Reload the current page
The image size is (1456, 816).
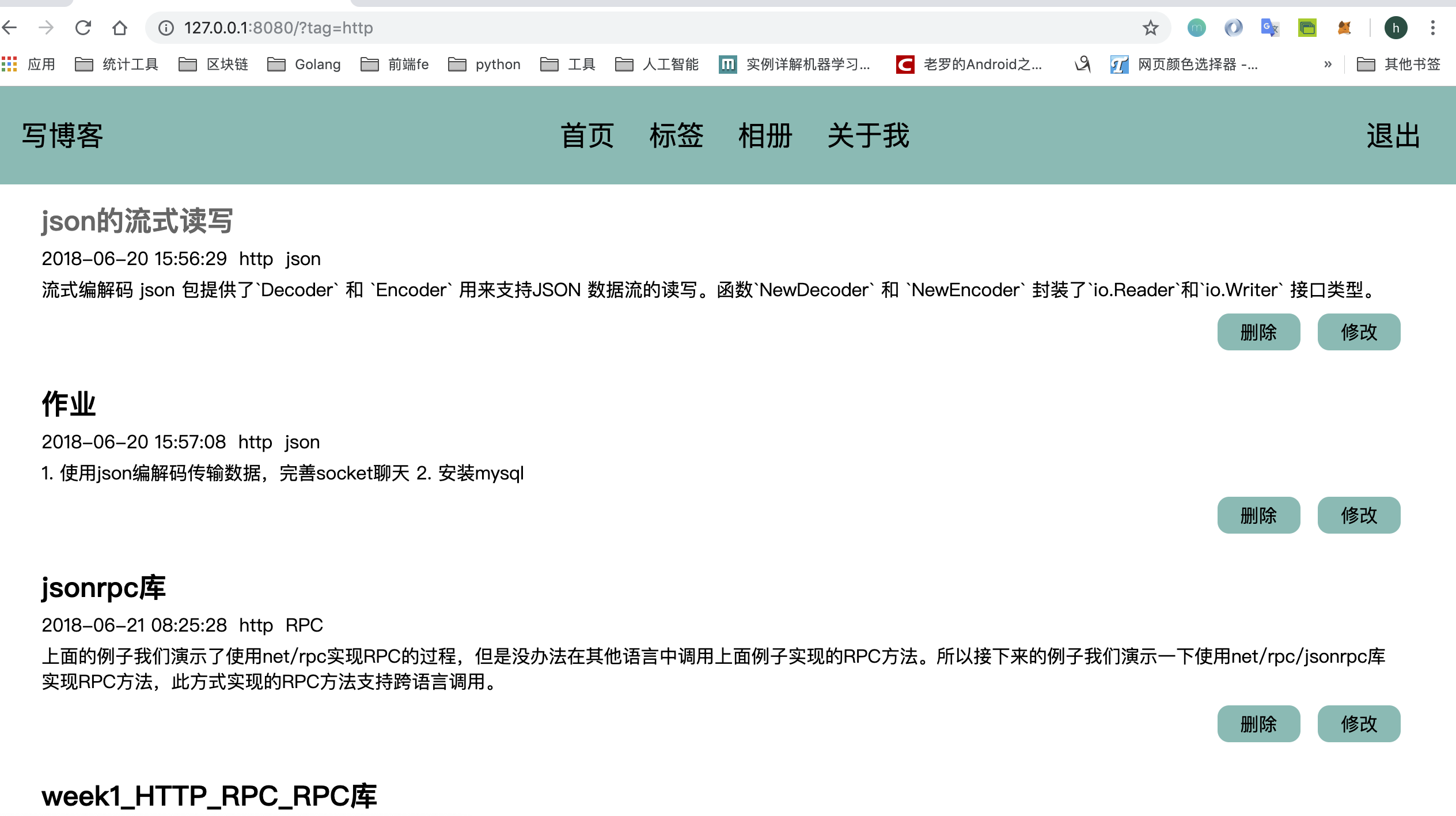pos(84,27)
